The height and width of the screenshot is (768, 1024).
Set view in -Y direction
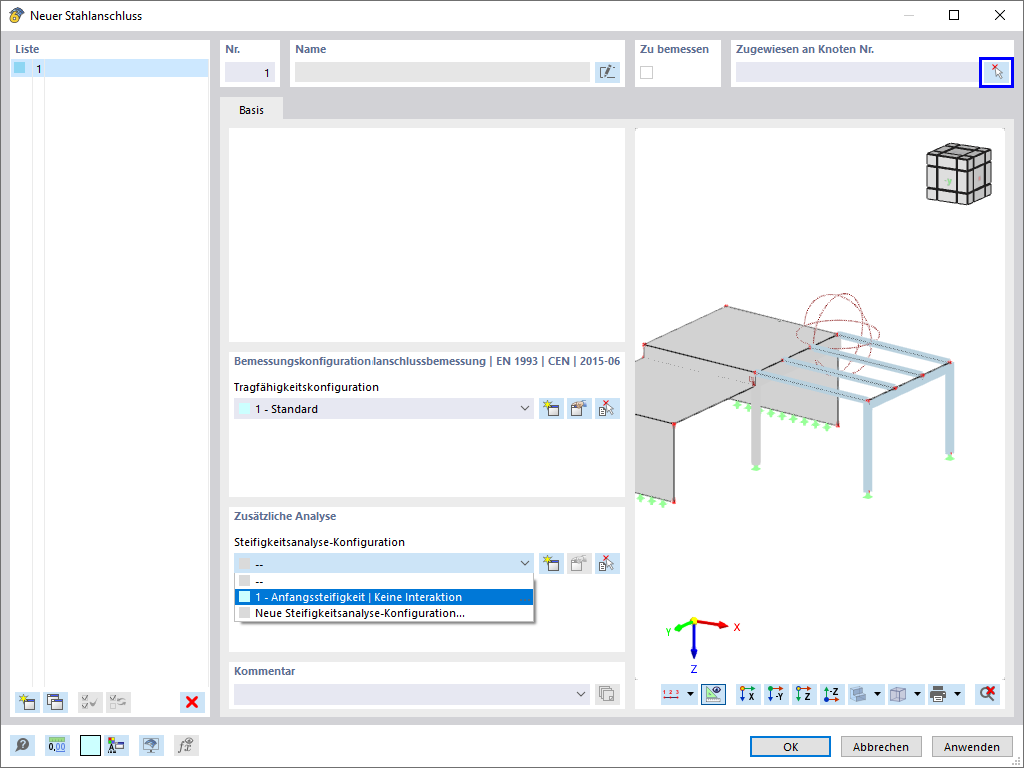click(x=776, y=694)
